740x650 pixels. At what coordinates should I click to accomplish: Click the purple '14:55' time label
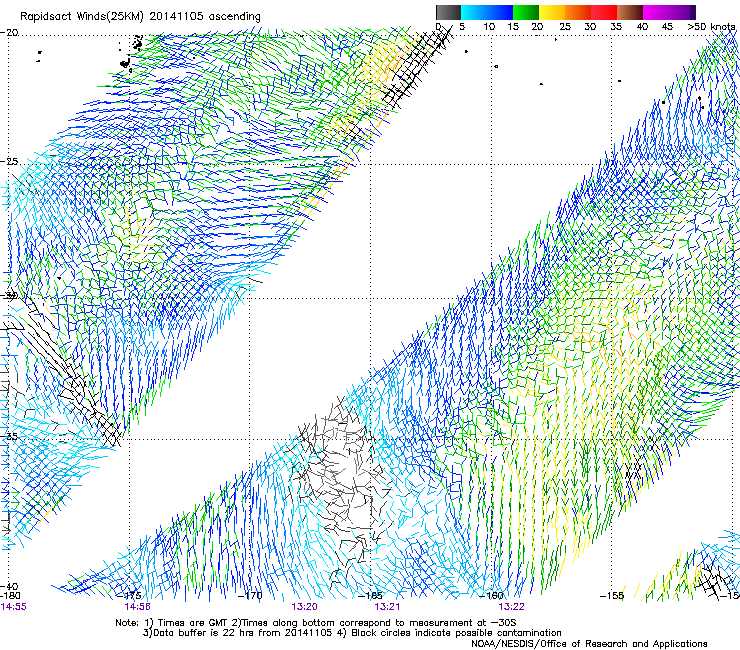[14, 607]
